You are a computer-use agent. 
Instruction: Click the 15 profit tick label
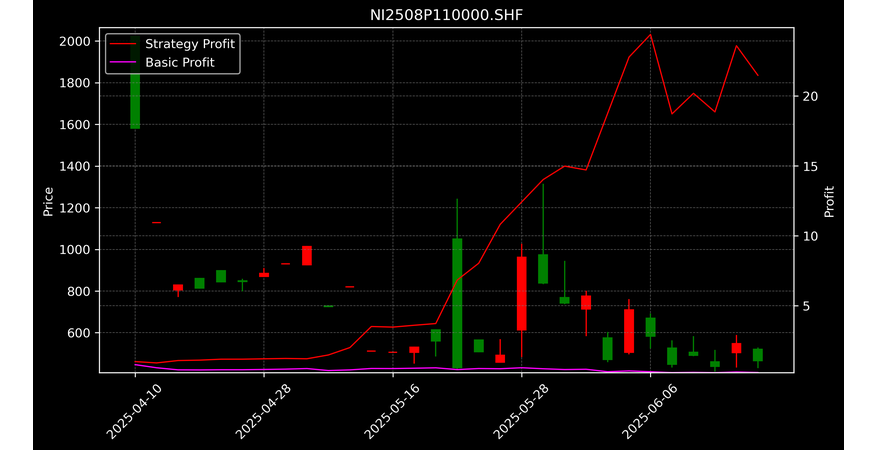point(810,166)
